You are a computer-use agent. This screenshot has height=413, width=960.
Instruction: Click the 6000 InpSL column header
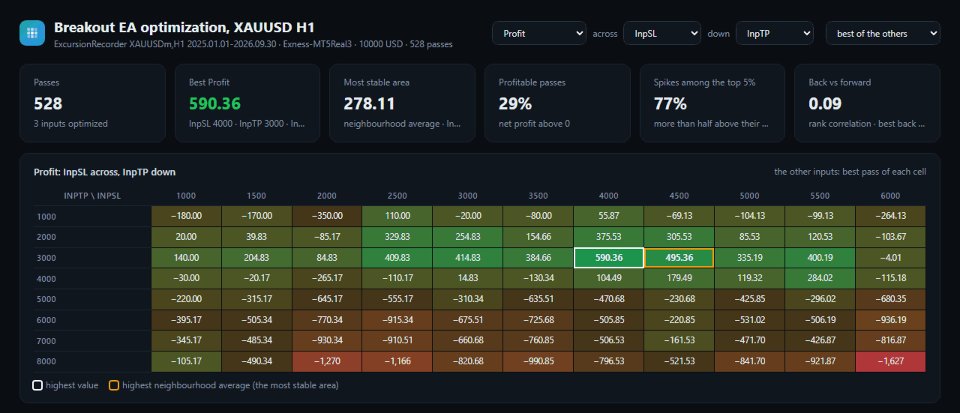(890, 196)
